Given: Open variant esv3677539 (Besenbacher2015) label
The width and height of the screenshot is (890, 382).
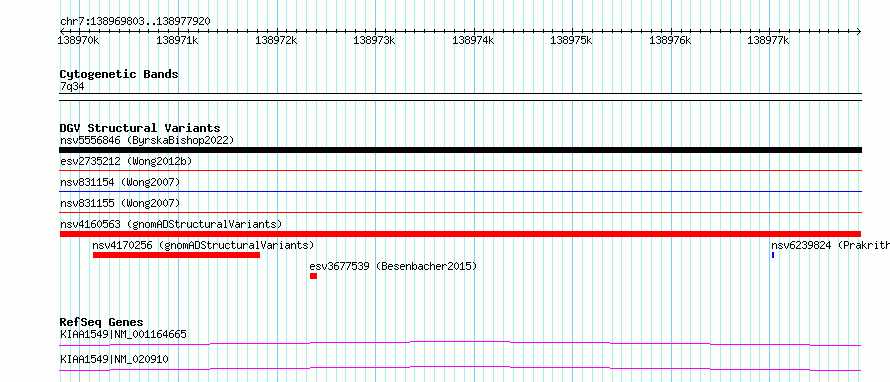Looking at the screenshot, I should point(393,266).
